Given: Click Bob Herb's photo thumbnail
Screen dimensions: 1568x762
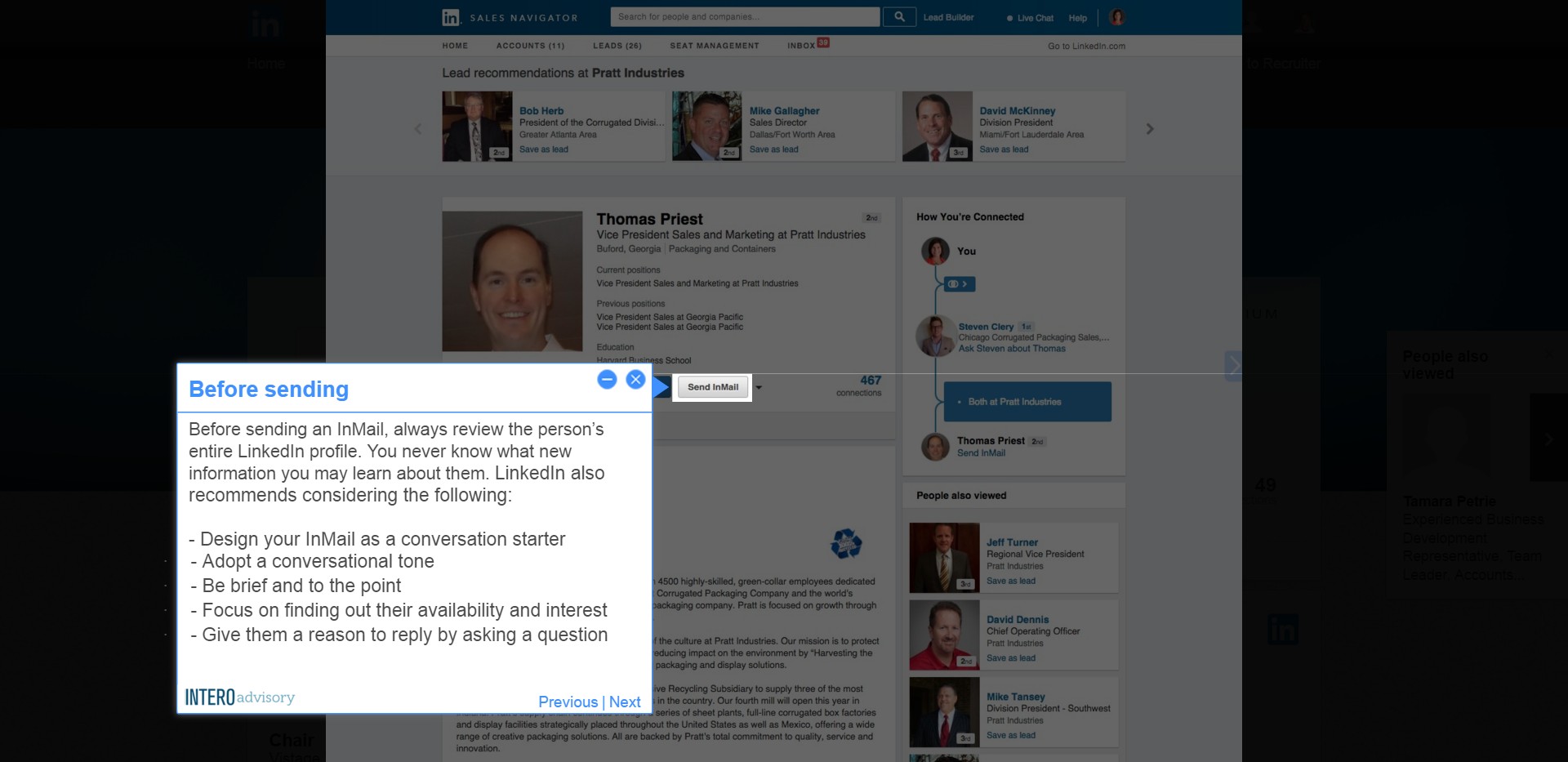Looking at the screenshot, I should pyautogui.click(x=477, y=126).
